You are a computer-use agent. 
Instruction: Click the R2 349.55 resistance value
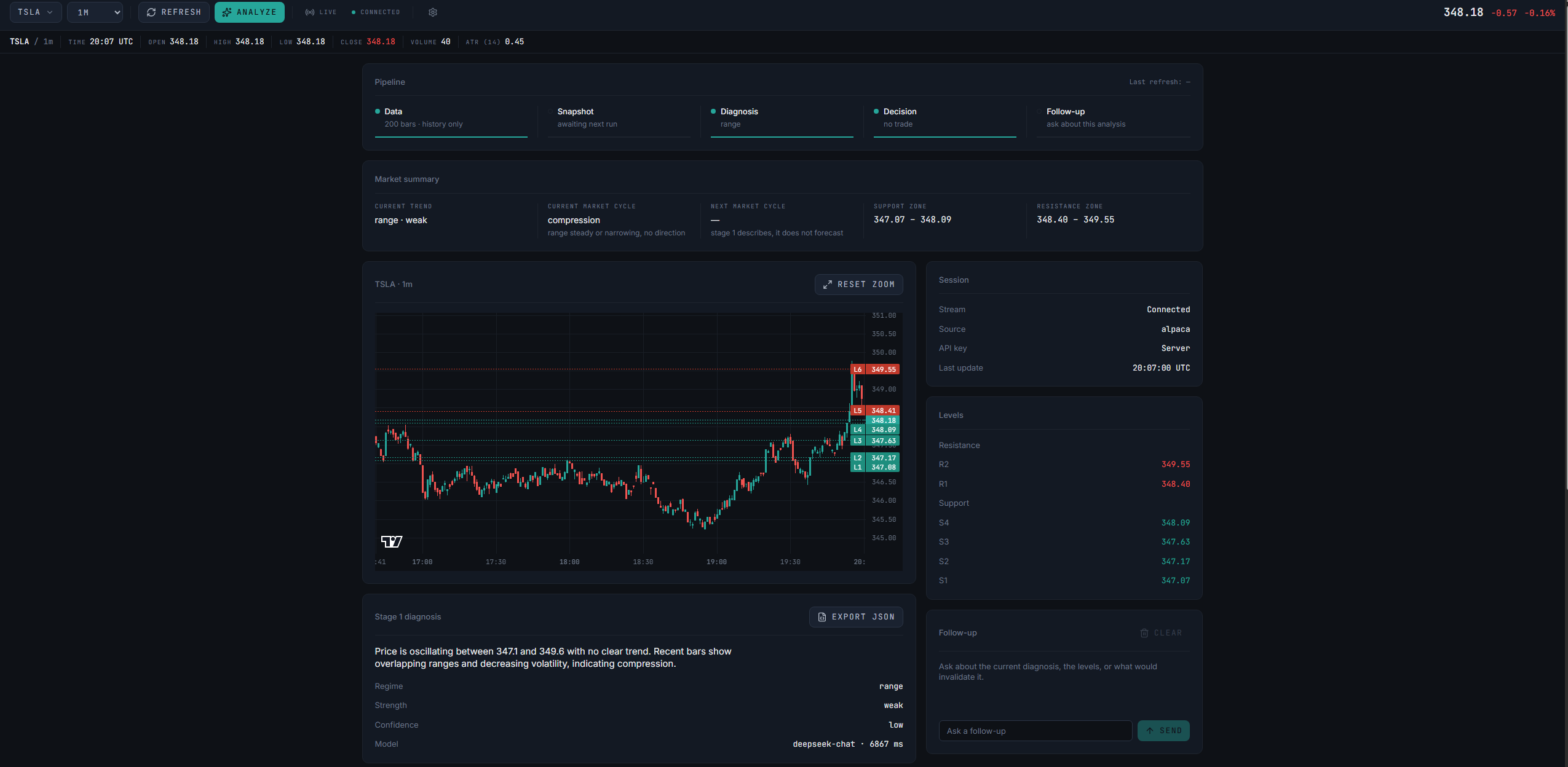(x=1175, y=465)
